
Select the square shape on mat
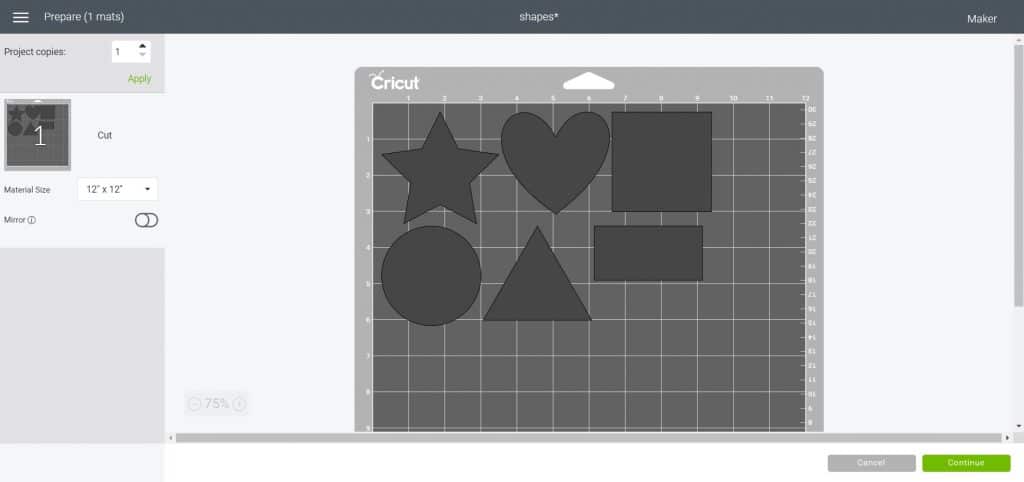[x=662, y=161]
